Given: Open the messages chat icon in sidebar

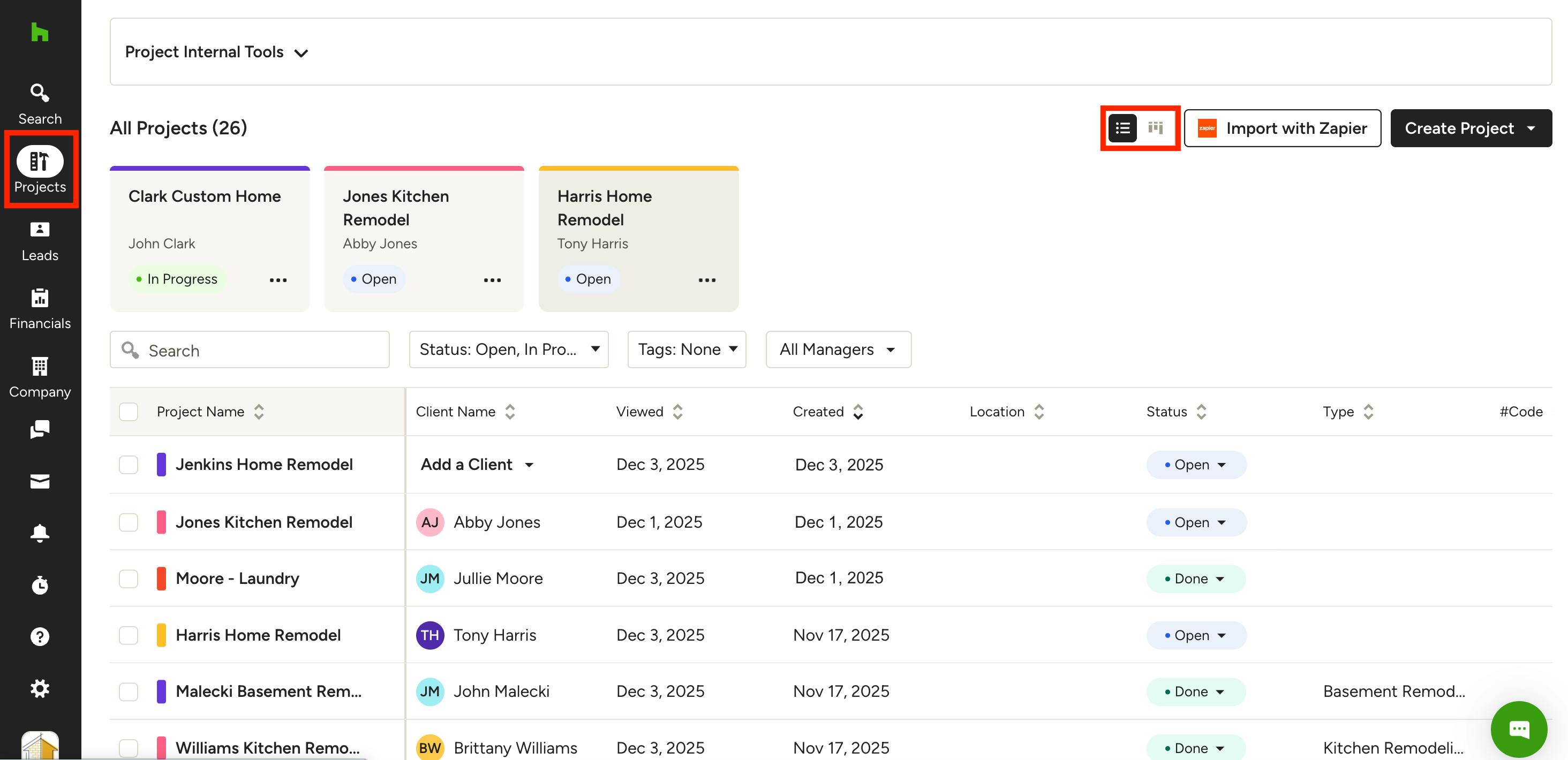Looking at the screenshot, I should click(x=40, y=429).
